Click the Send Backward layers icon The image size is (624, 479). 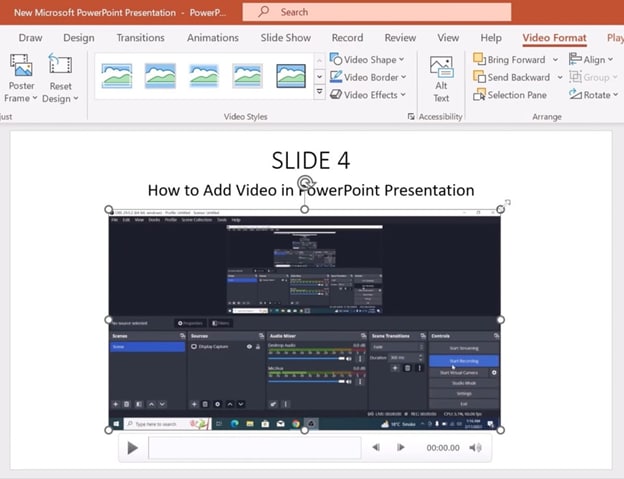coord(479,76)
